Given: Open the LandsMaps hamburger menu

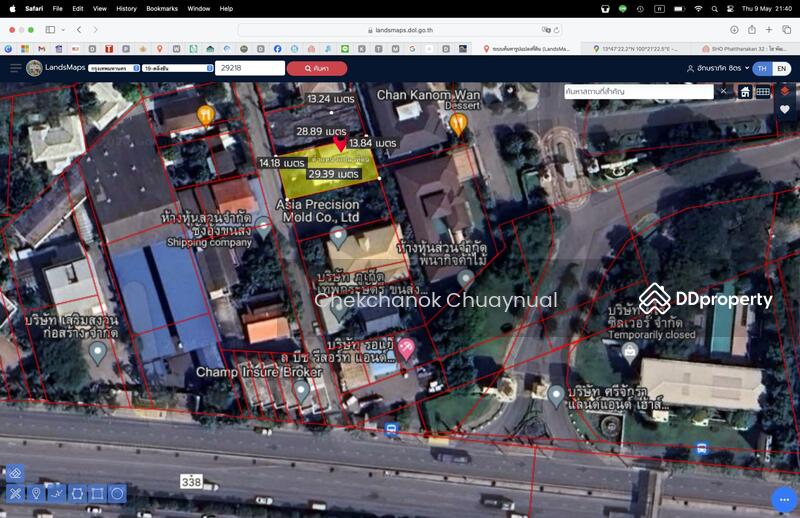Looking at the screenshot, I should (16, 68).
